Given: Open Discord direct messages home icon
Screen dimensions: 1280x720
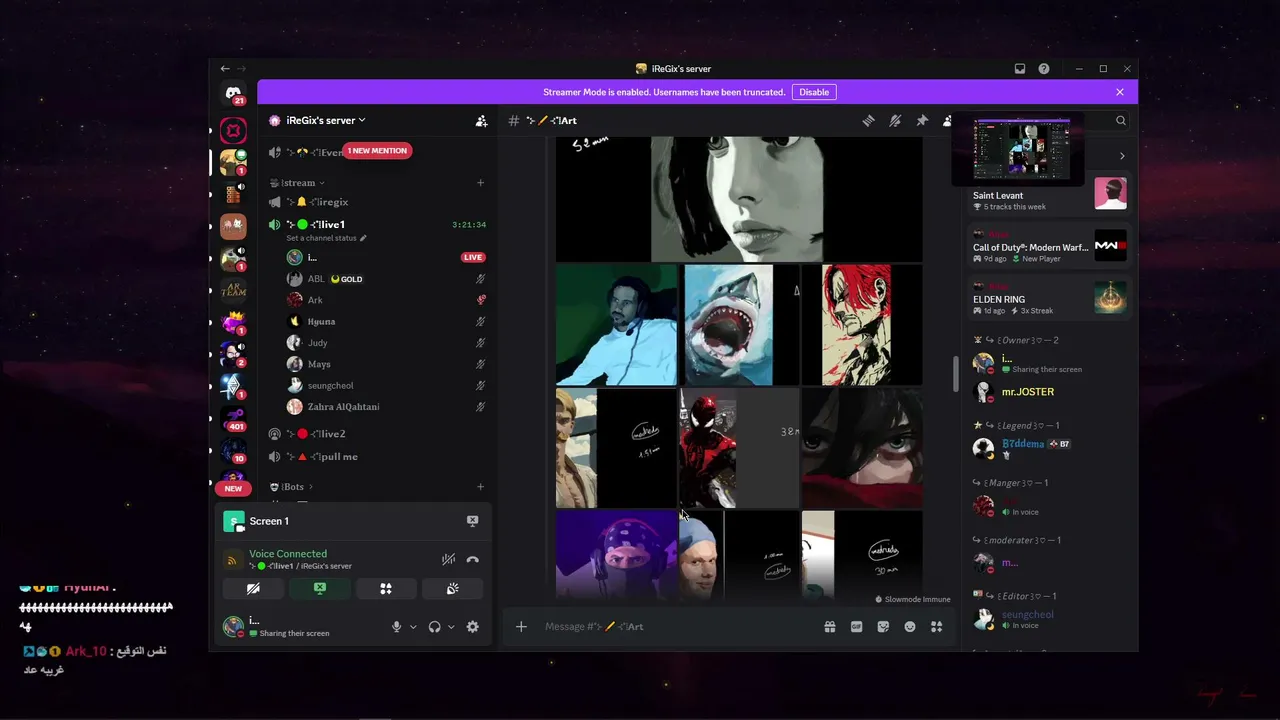Looking at the screenshot, I should 233,93.
